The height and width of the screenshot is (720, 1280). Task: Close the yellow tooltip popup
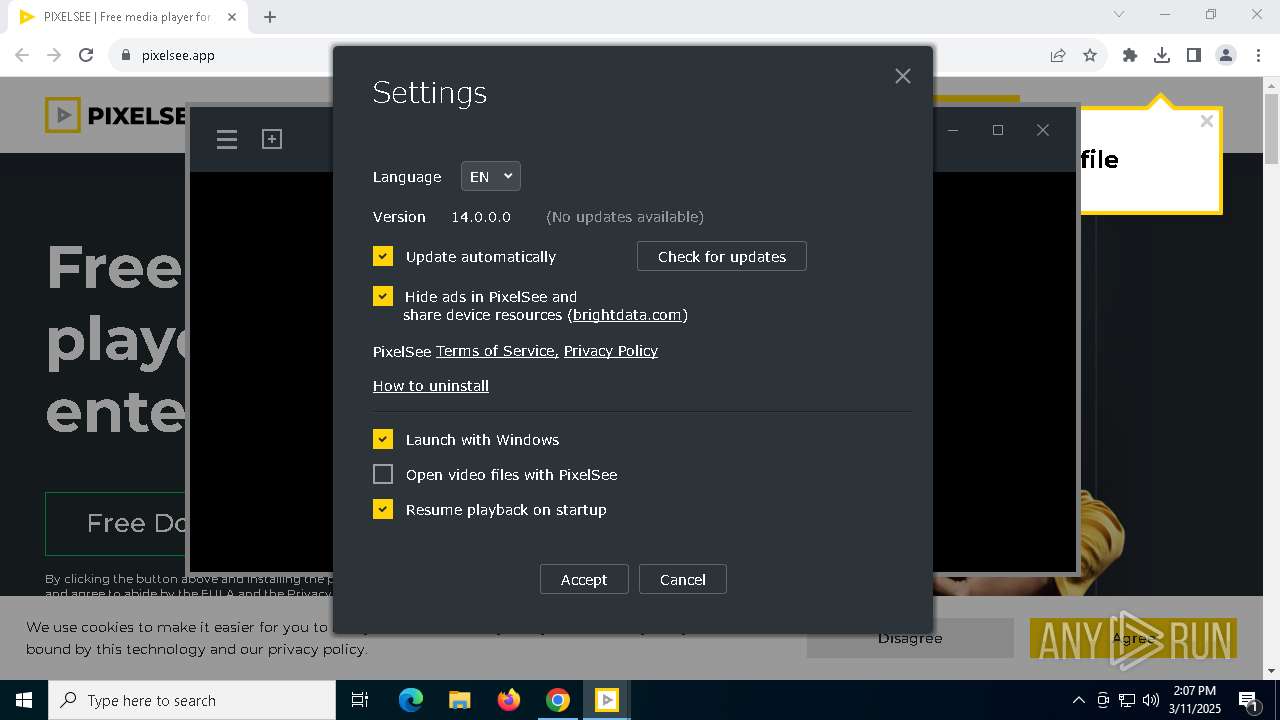click(x=1207, y=121)
